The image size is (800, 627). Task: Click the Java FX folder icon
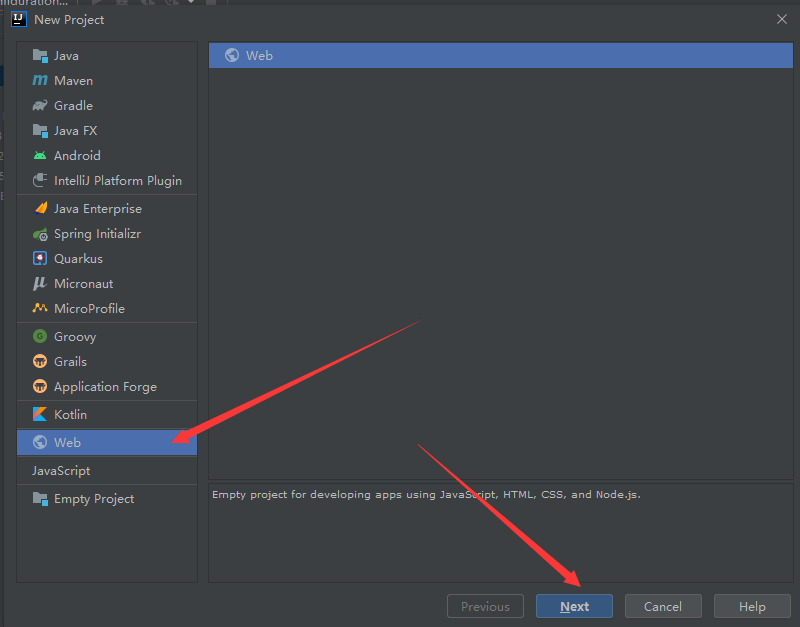click(40, 131)
